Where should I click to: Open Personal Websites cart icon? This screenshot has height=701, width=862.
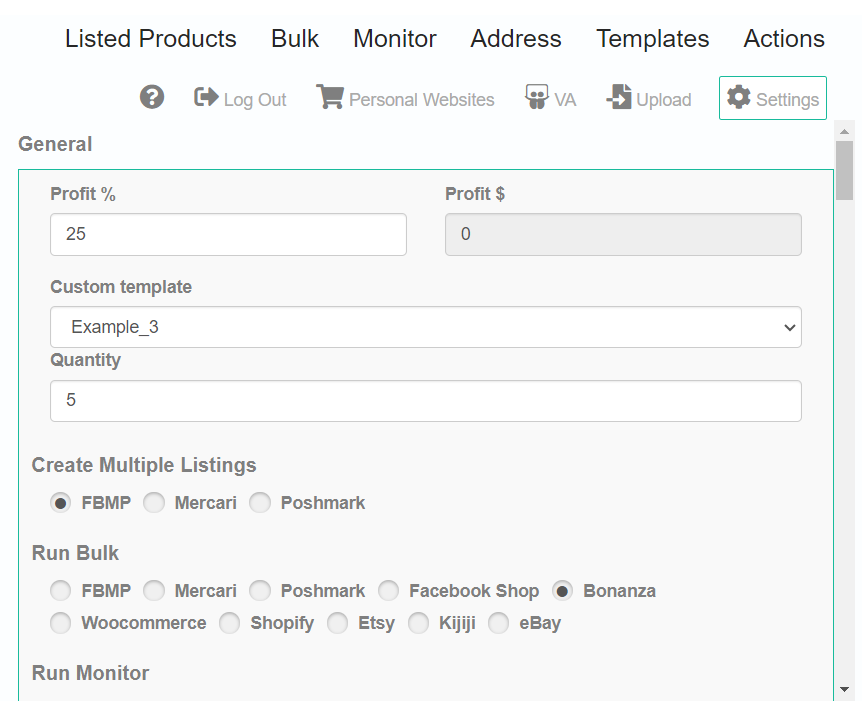330,97
